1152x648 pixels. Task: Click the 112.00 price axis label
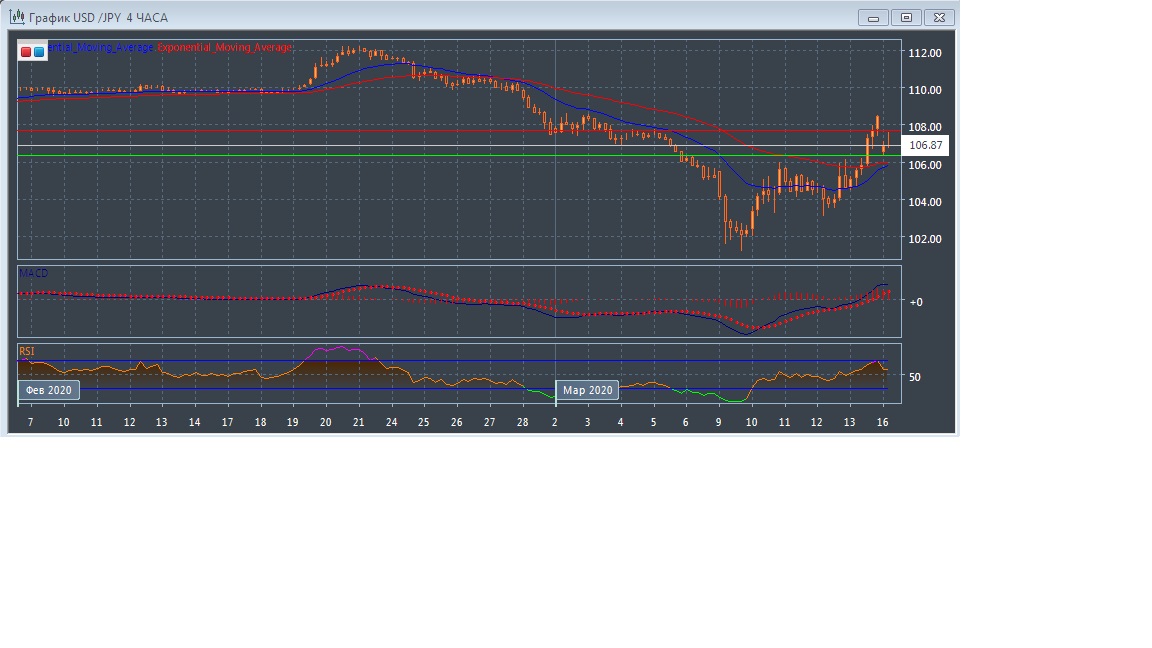(x=924, y=53)
